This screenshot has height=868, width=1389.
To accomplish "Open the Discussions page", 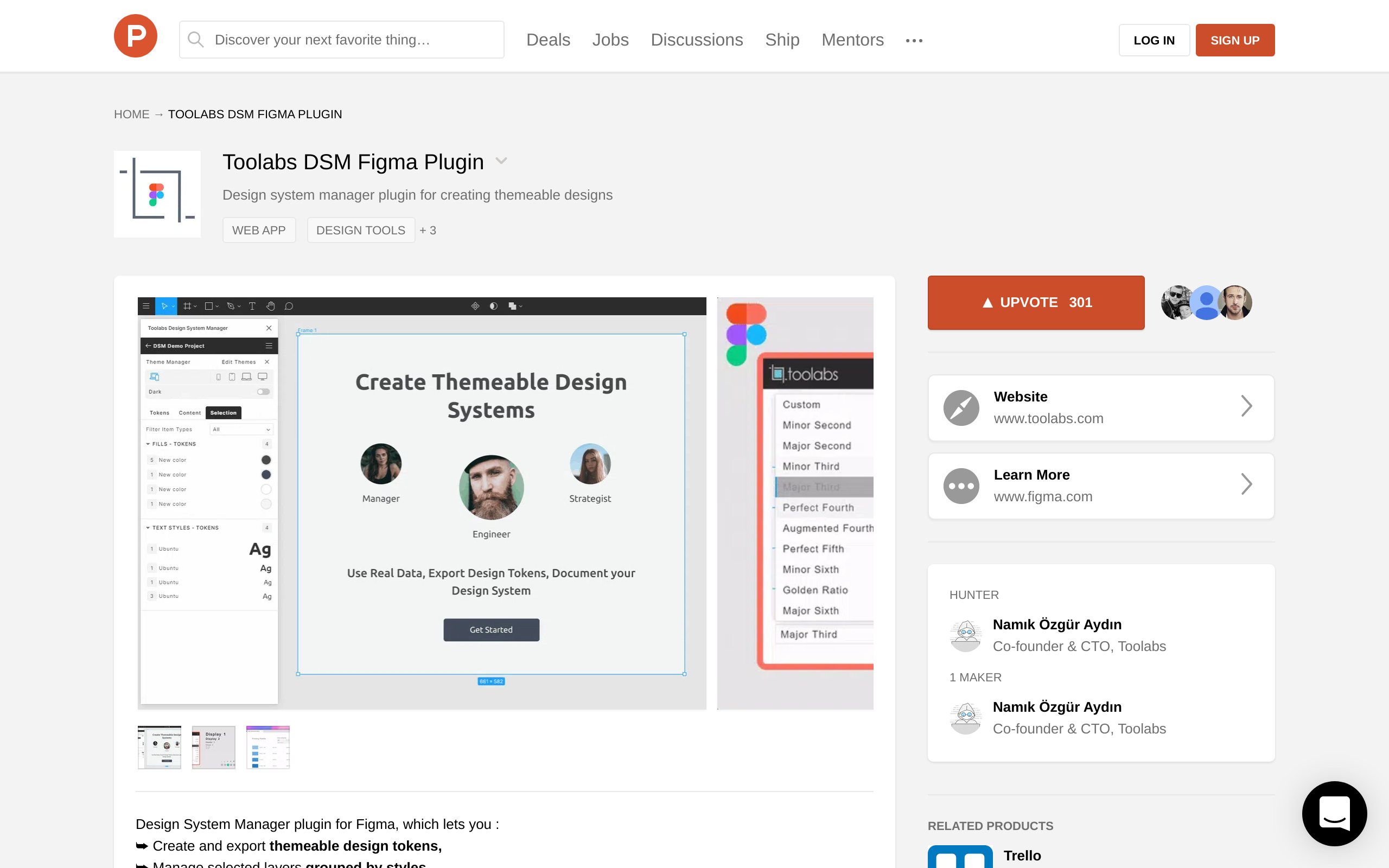I will (x=697, y=40).
